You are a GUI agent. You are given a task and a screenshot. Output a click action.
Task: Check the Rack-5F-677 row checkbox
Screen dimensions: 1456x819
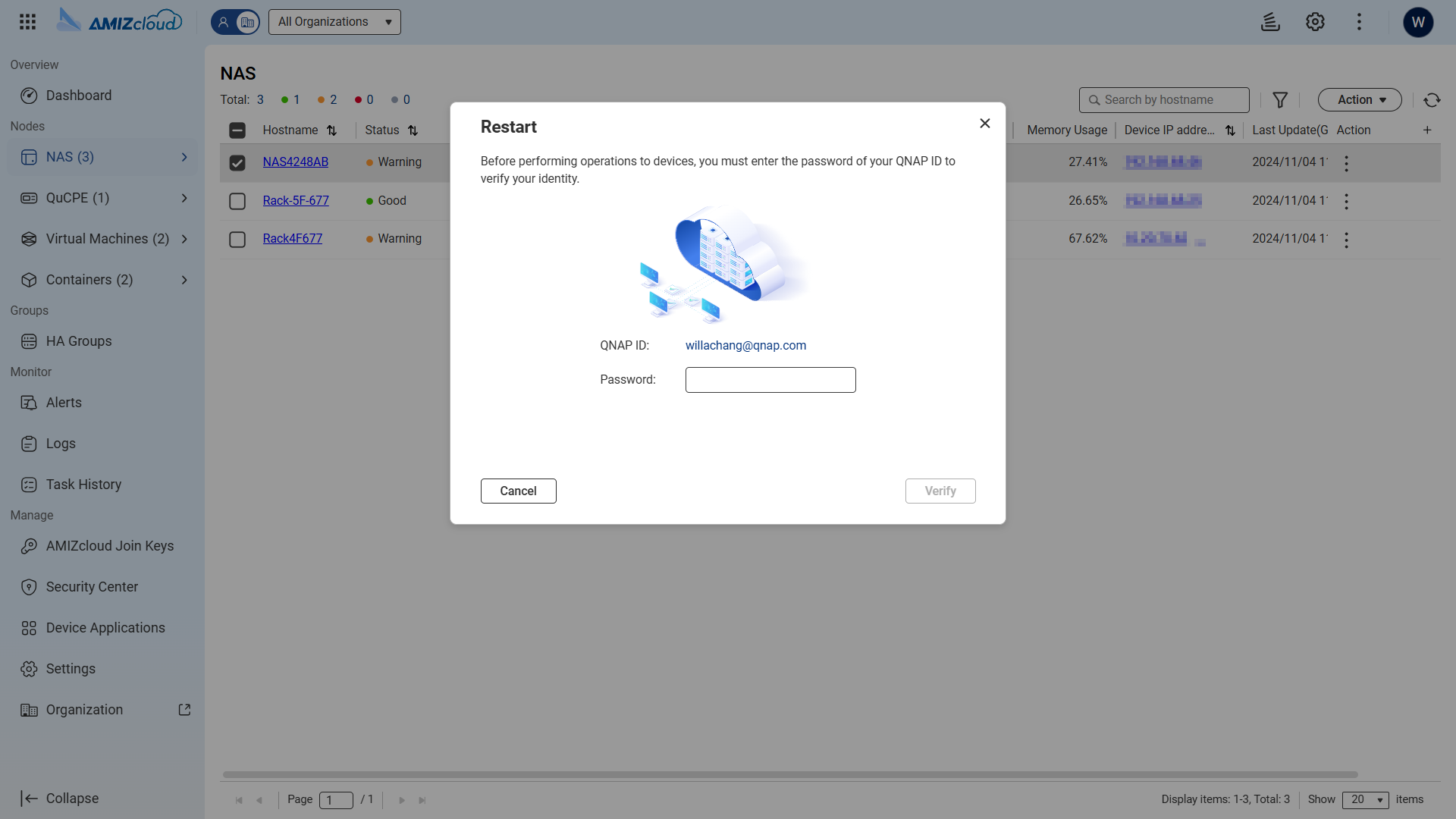point(237,201)
